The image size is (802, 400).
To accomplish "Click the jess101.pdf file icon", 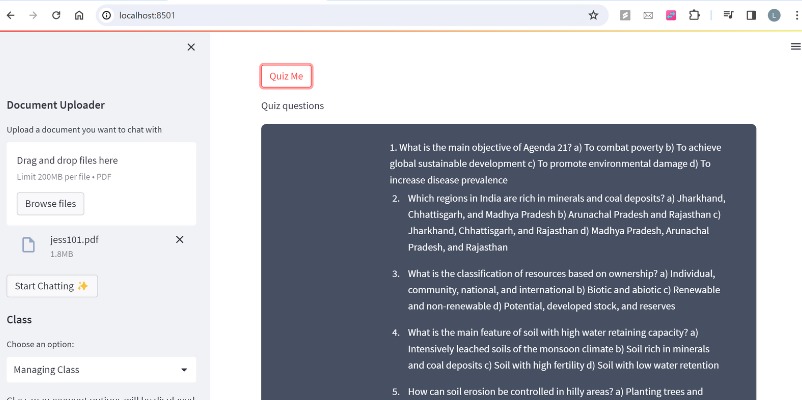I will [x=29, y=245].
